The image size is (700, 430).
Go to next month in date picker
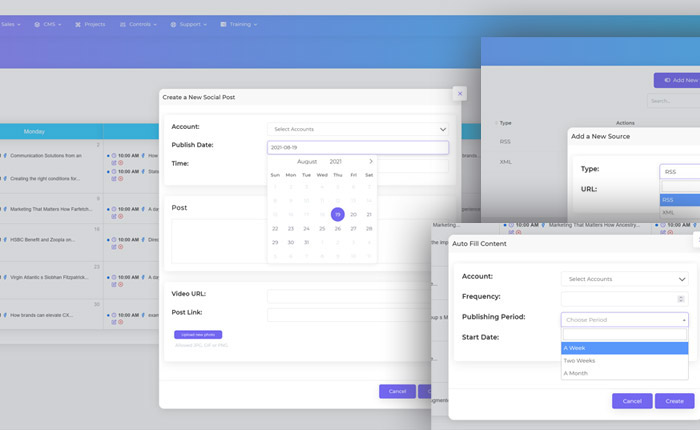tap(371, 161)
